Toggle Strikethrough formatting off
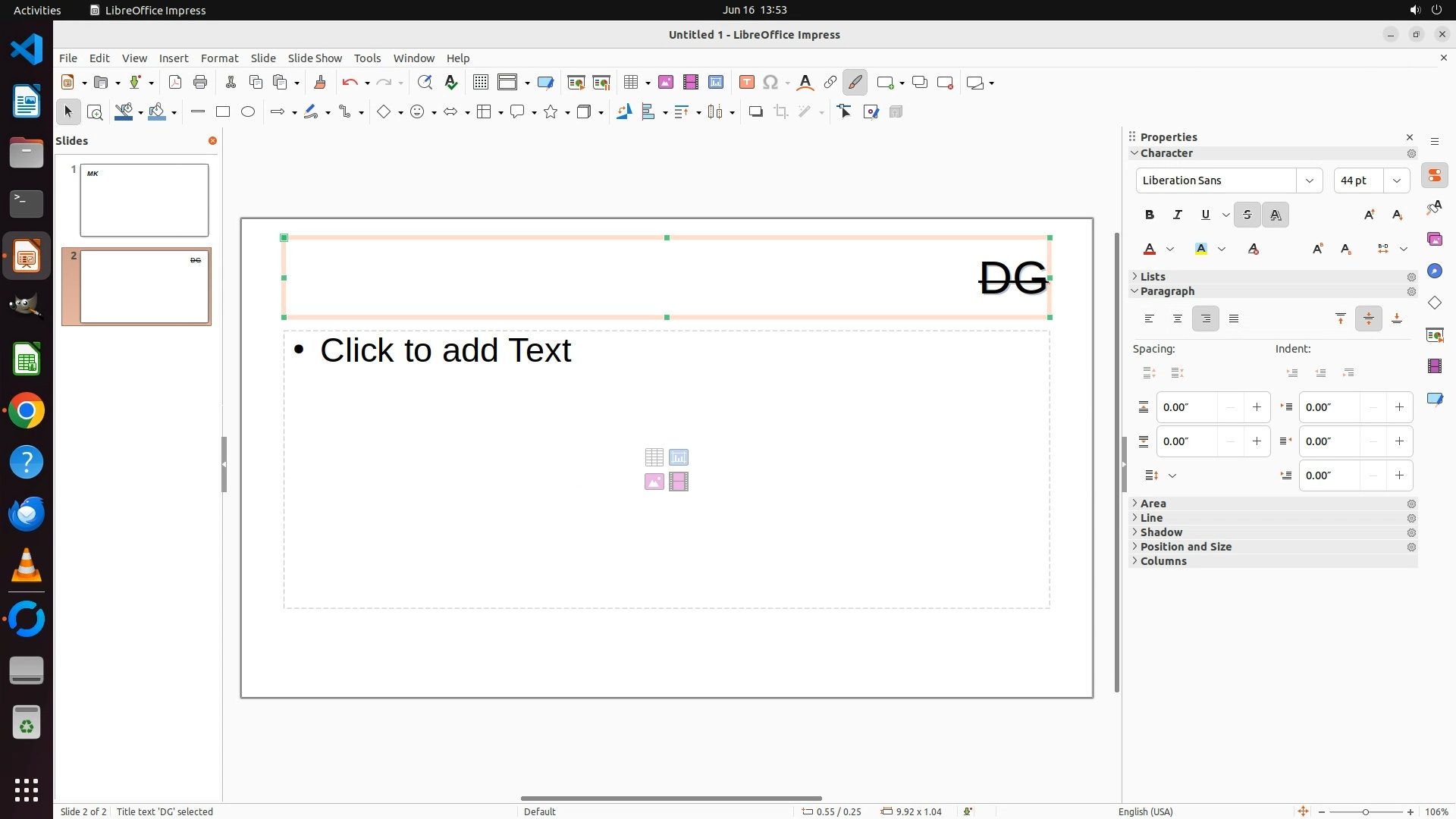This screenshot has width=1456, height=819. click(x=1247, y=215)
